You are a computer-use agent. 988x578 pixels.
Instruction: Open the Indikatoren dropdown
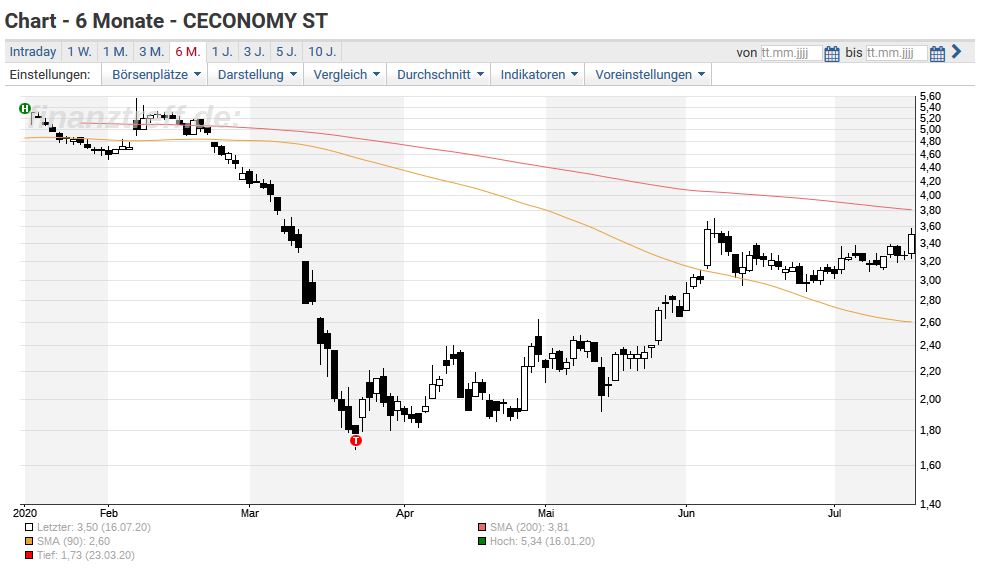(539, 74)
